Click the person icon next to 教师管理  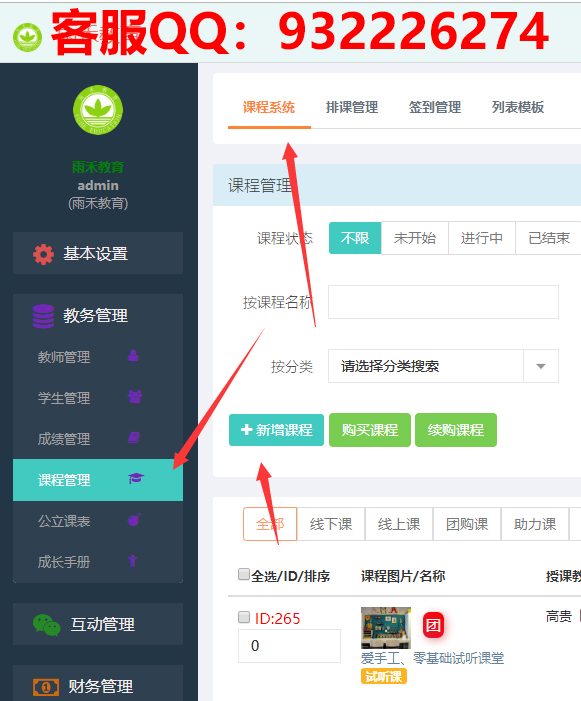(133, 356)
